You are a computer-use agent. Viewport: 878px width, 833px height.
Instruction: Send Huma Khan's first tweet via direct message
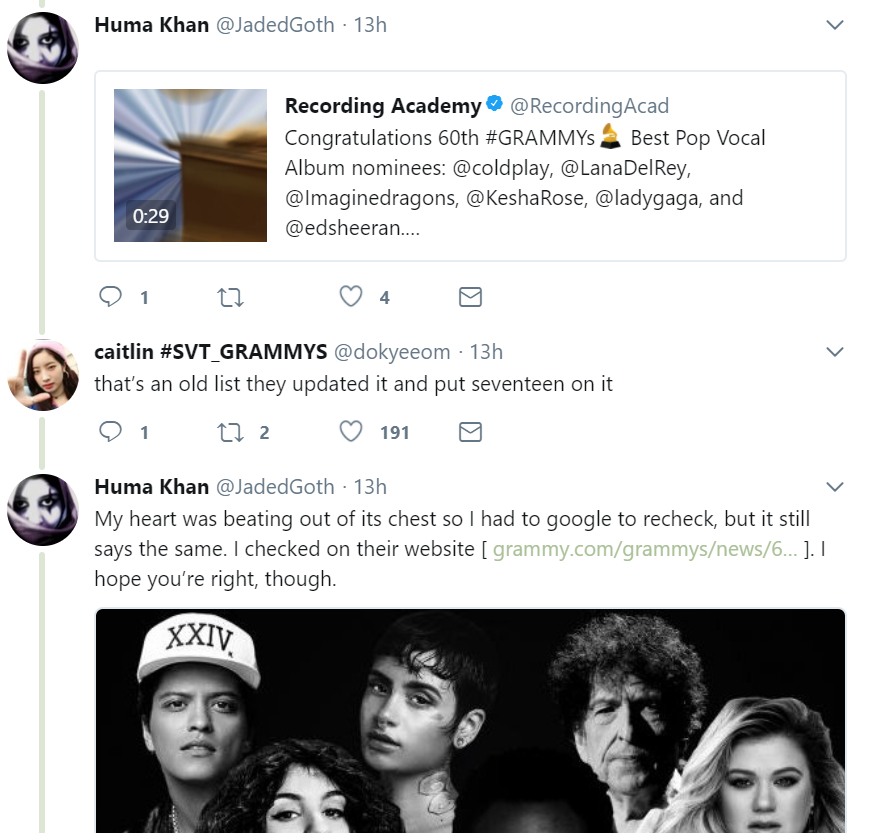tap(470, 297)
